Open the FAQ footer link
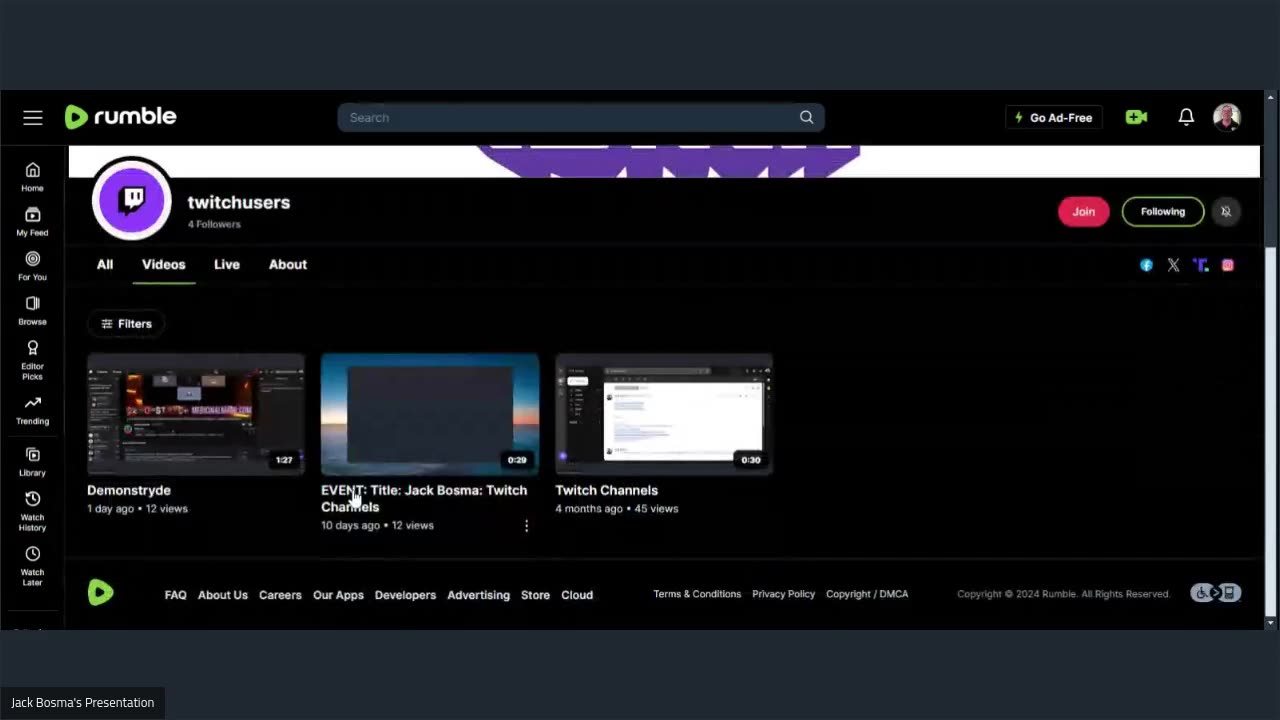 click(175, 595)
